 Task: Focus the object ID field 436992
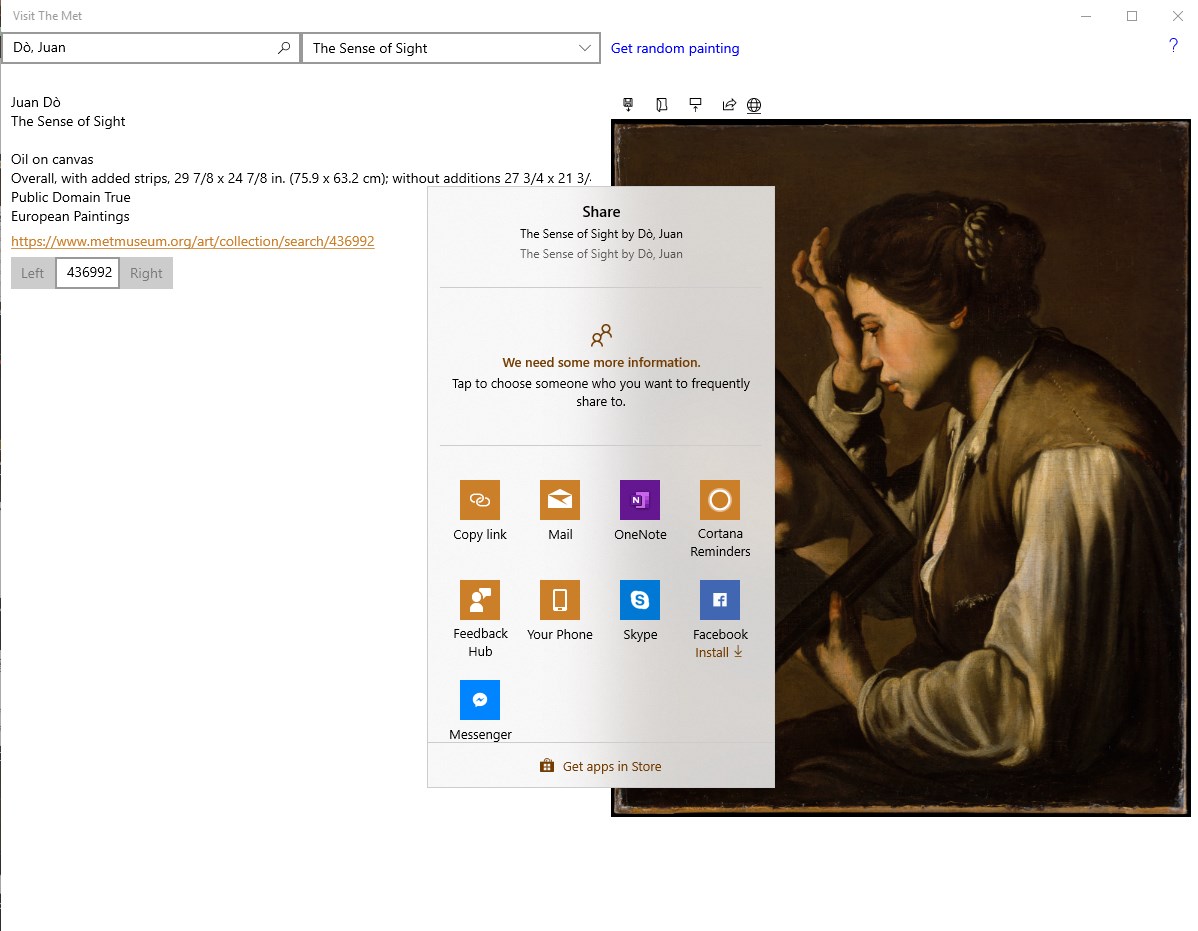pyautogui.click(x=88, y=273)
